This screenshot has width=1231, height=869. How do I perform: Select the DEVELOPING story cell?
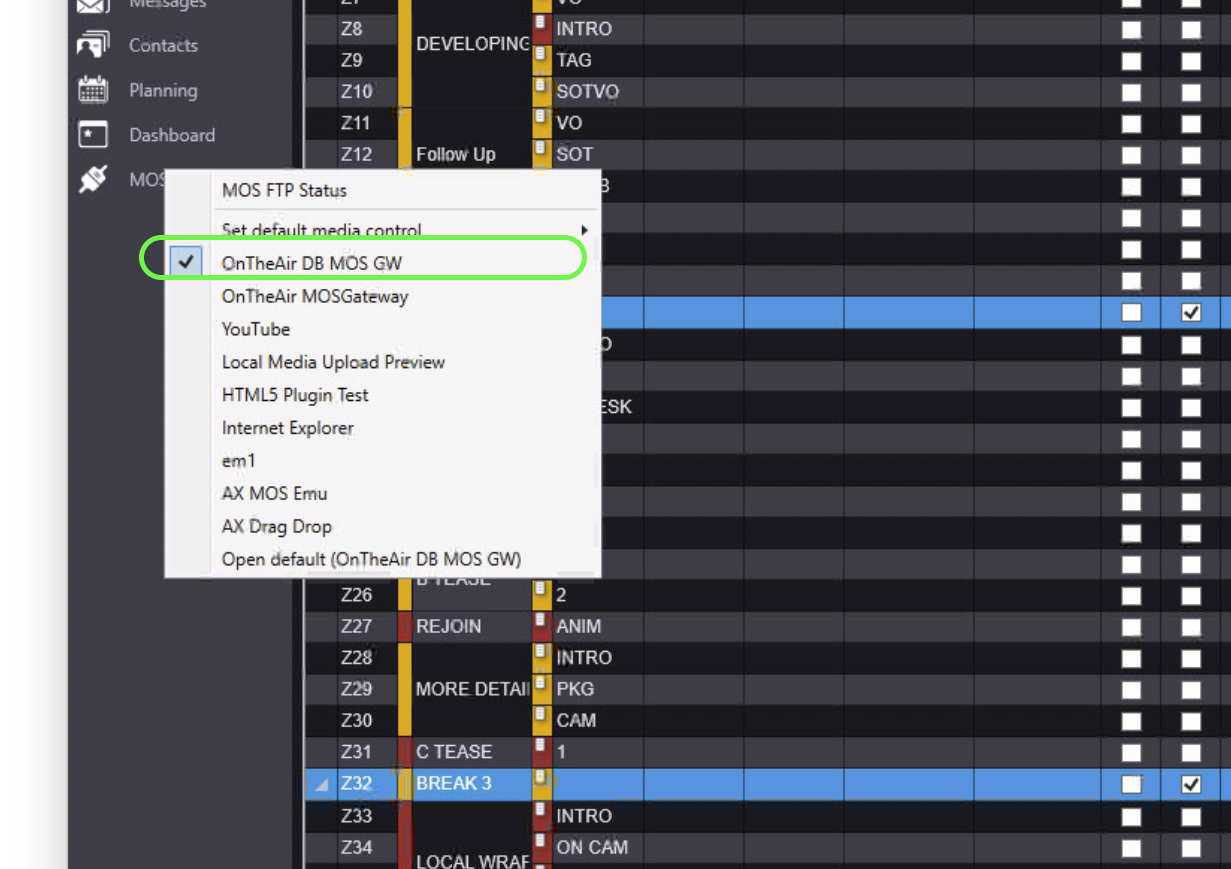coord(471,44)
